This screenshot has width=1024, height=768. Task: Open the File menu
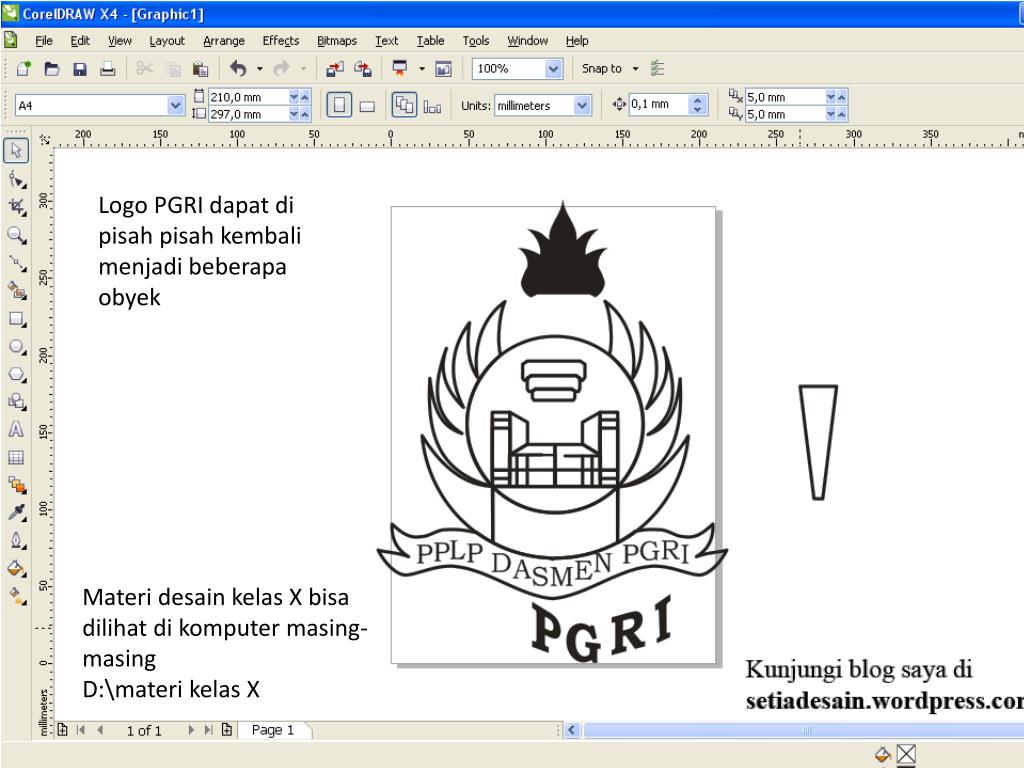[44, 40]
